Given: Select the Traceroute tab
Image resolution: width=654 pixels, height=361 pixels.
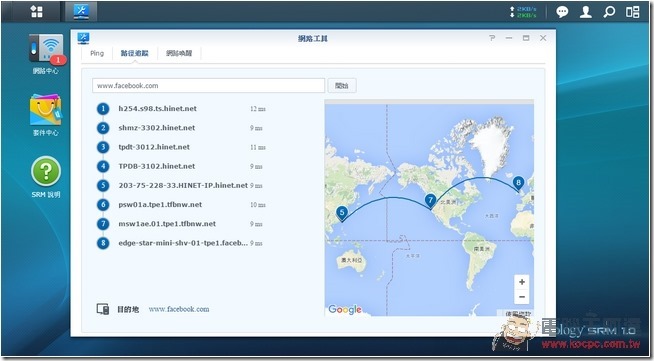Looking at the screenshot, I should click(x=134, y=53).
